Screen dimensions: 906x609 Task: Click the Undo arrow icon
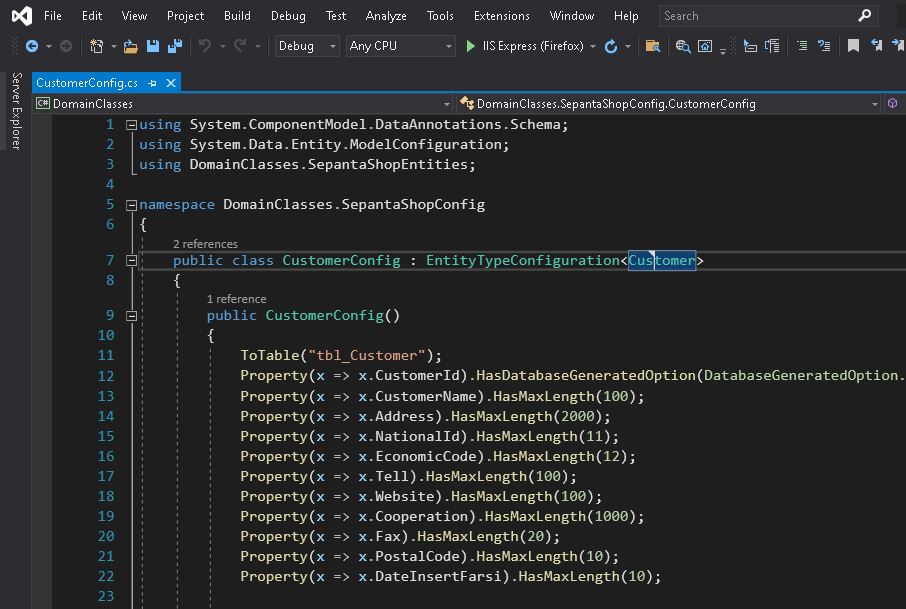click(205, 46)
